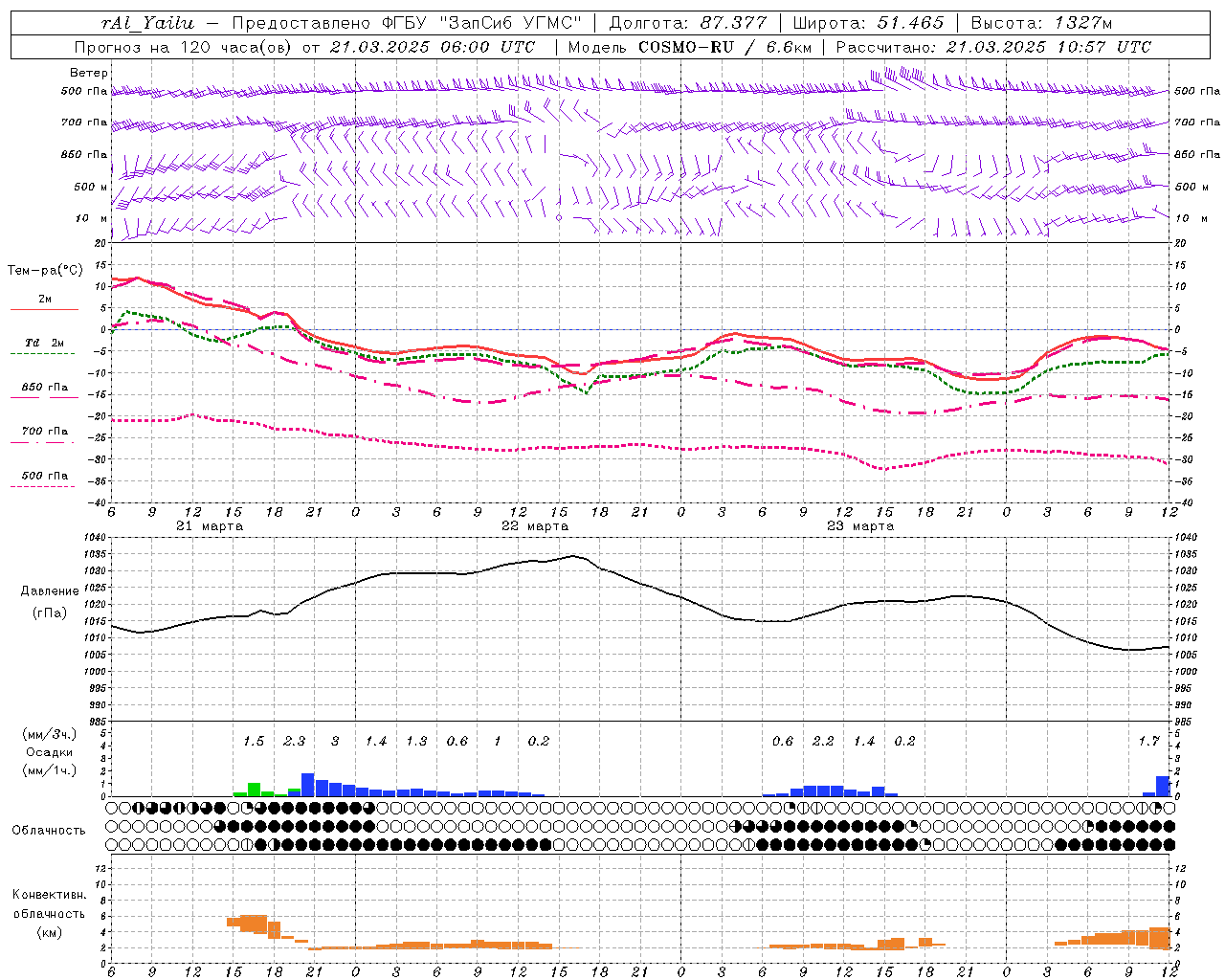
Task: Click the Тем-ра(°C) temperature panel label
Action: [x=45, y=271]
